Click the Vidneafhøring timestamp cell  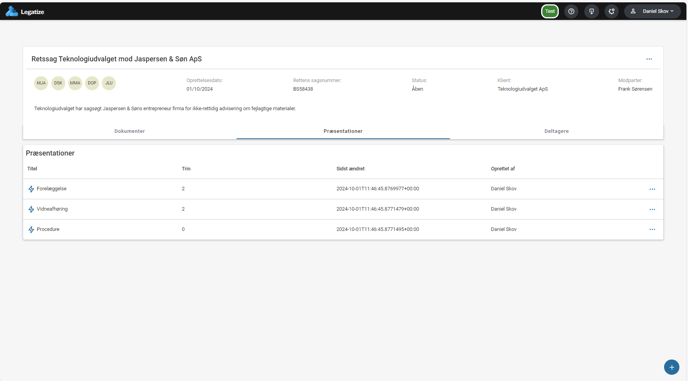click(x=378, y=209)
